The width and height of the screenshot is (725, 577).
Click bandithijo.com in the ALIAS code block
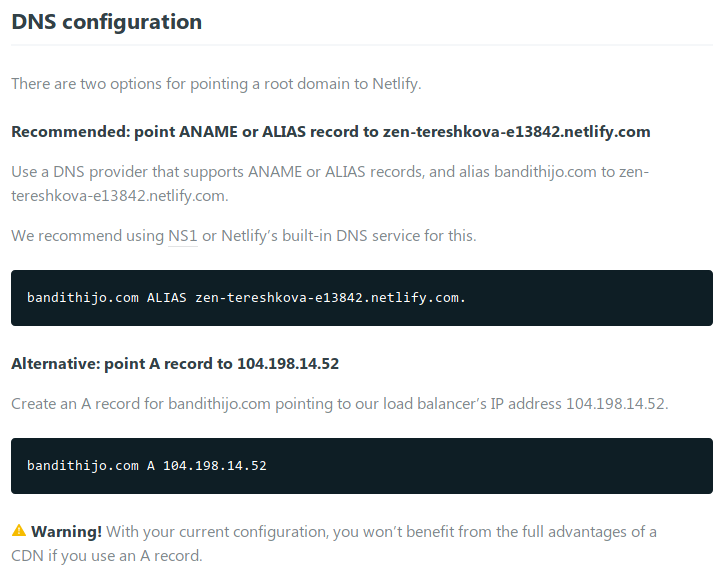click(82, 298)
